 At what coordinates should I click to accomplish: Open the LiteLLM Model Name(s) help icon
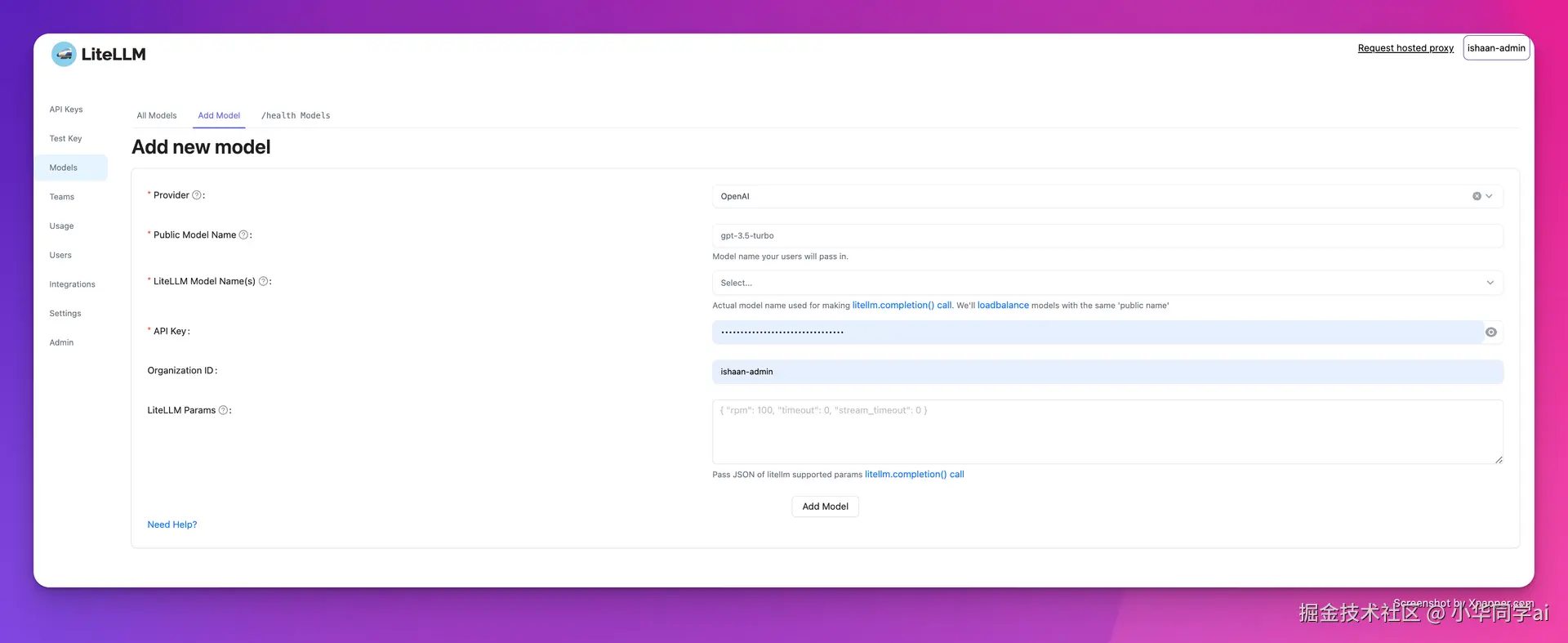point(263,281)
